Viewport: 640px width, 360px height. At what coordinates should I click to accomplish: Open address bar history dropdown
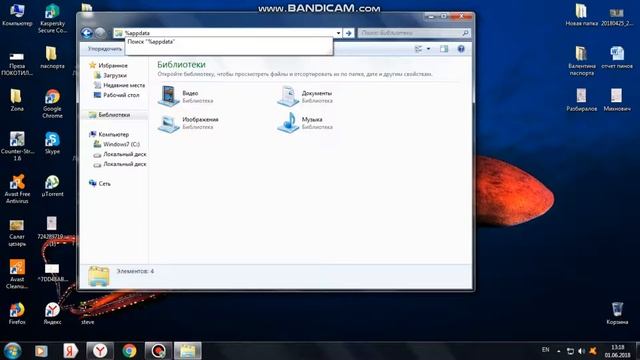click(338, 33)
